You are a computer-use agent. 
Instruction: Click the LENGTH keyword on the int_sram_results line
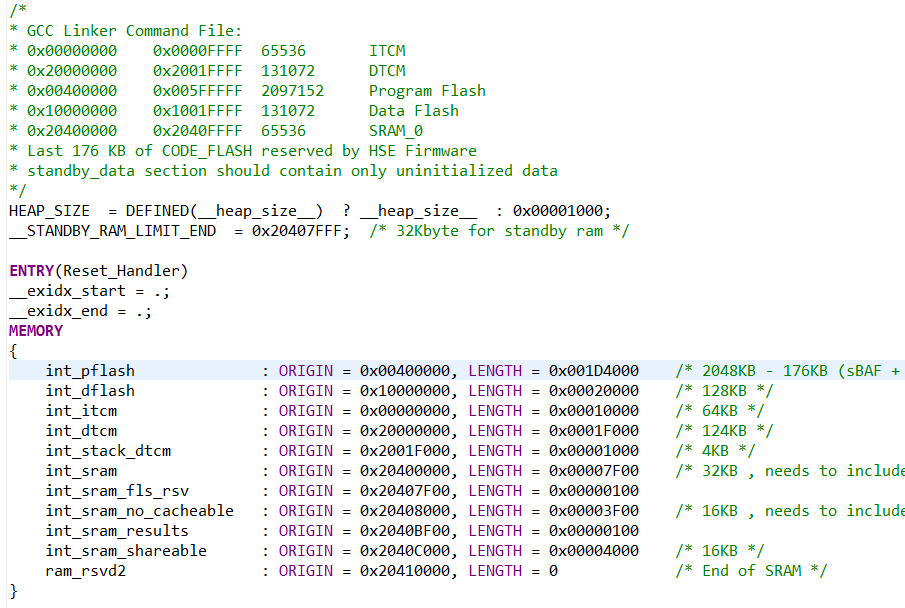pos(495,531)
